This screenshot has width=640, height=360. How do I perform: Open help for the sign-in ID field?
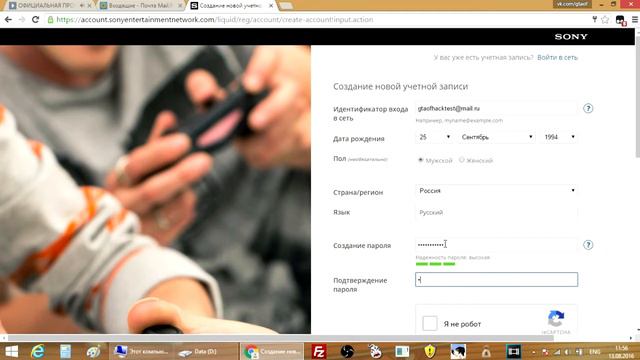588,108
